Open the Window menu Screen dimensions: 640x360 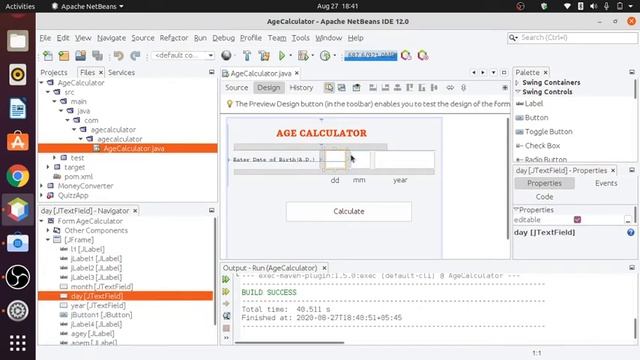coord(329,38)
